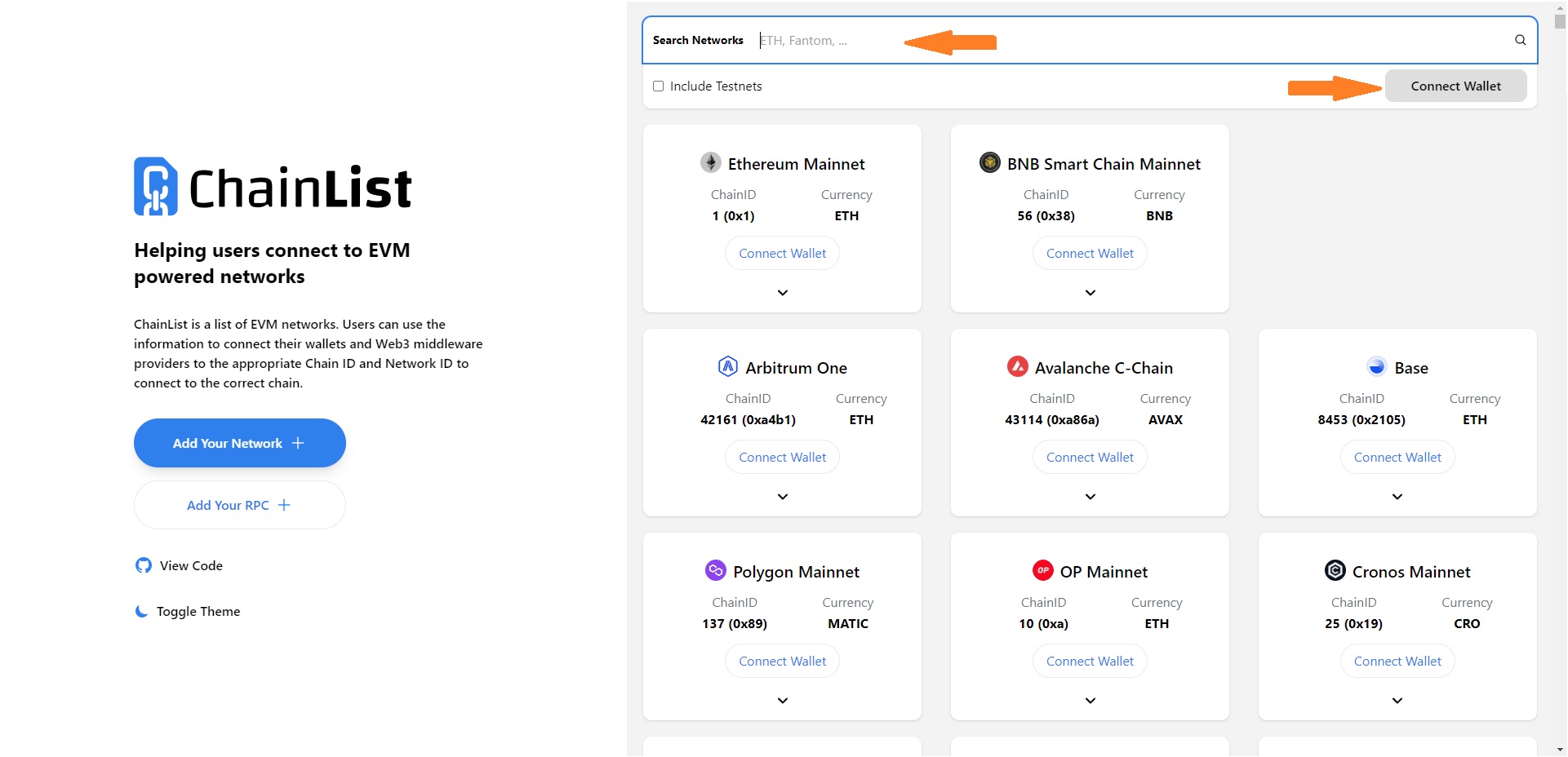Image resolution: width=1568 pixels, height=757 pixels.
Task: Connect wallet to Arbitrum One
Action: coord(782,458)
